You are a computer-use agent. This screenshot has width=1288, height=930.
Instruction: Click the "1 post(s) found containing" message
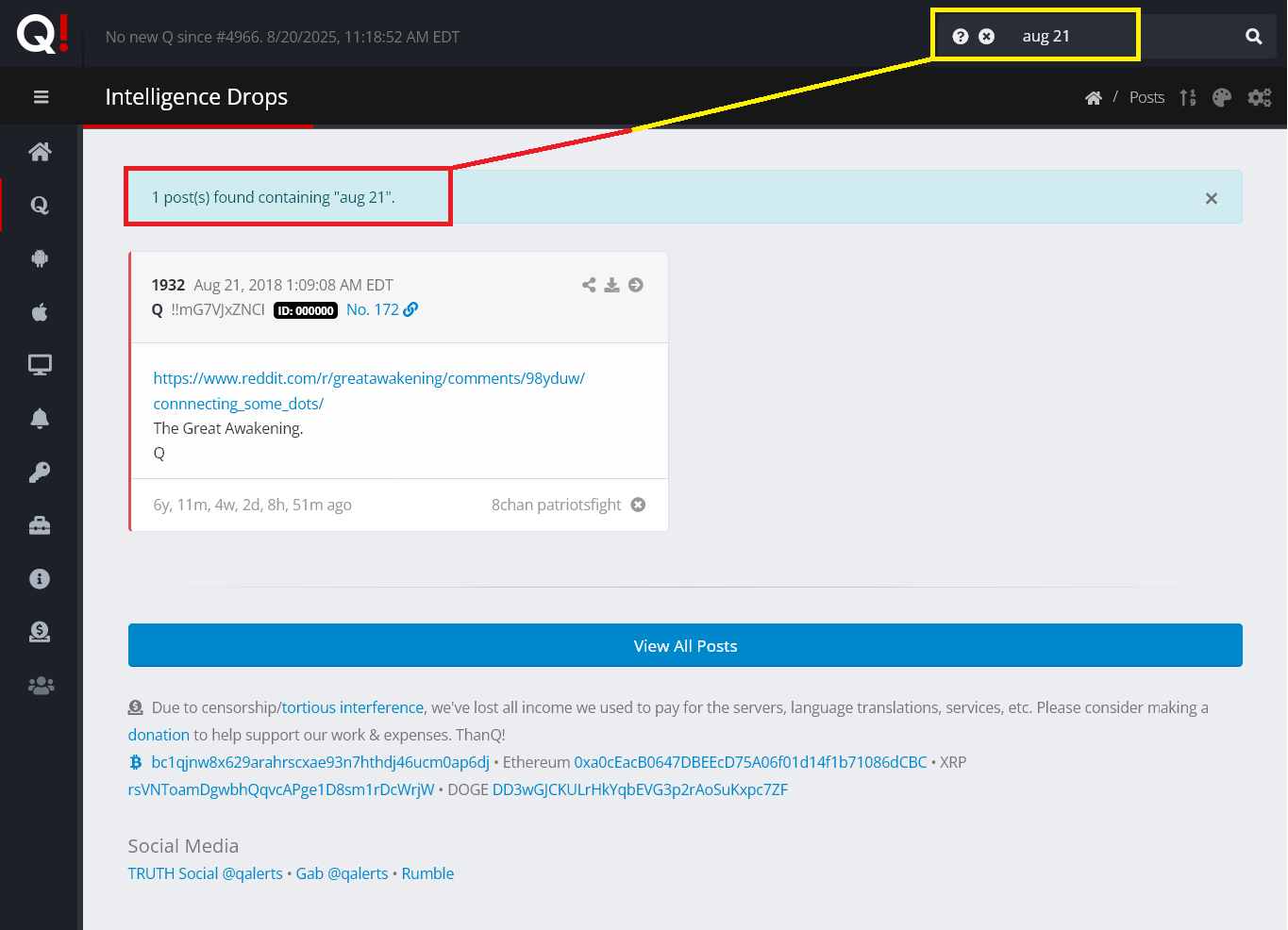(274, 197)
